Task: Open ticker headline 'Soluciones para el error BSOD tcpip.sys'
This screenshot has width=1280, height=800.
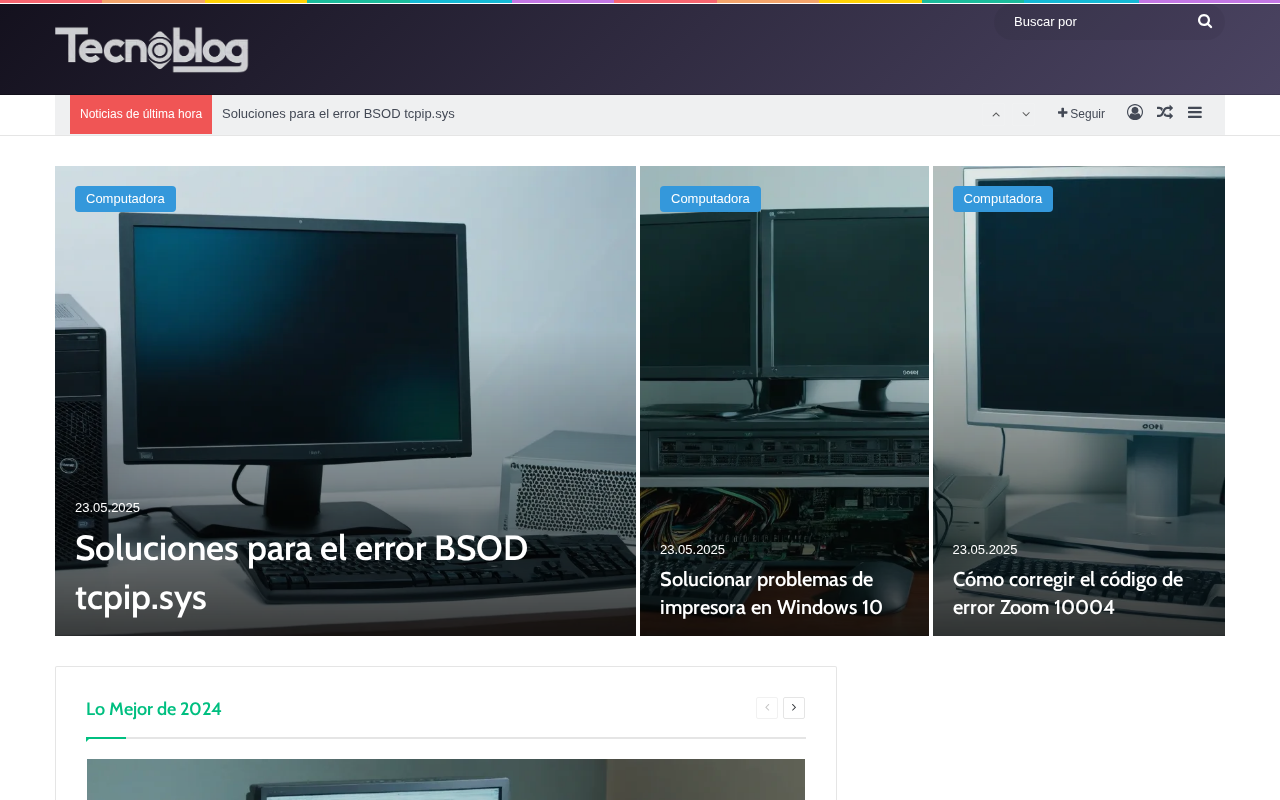Action: click(338, 114)
